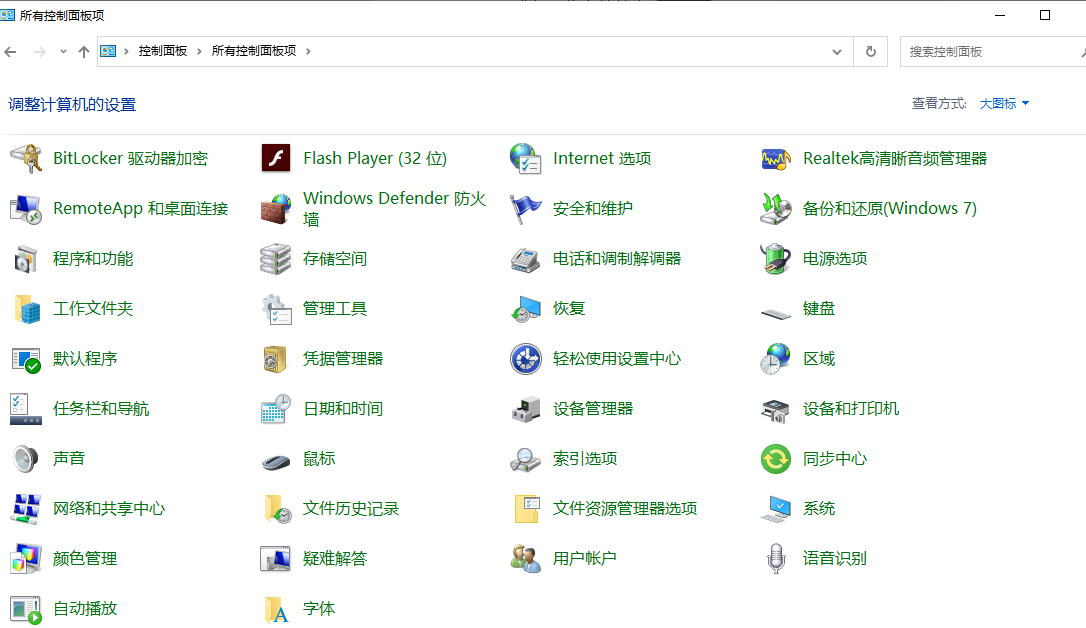Click the 管理工具 icon

pos(276,309)
